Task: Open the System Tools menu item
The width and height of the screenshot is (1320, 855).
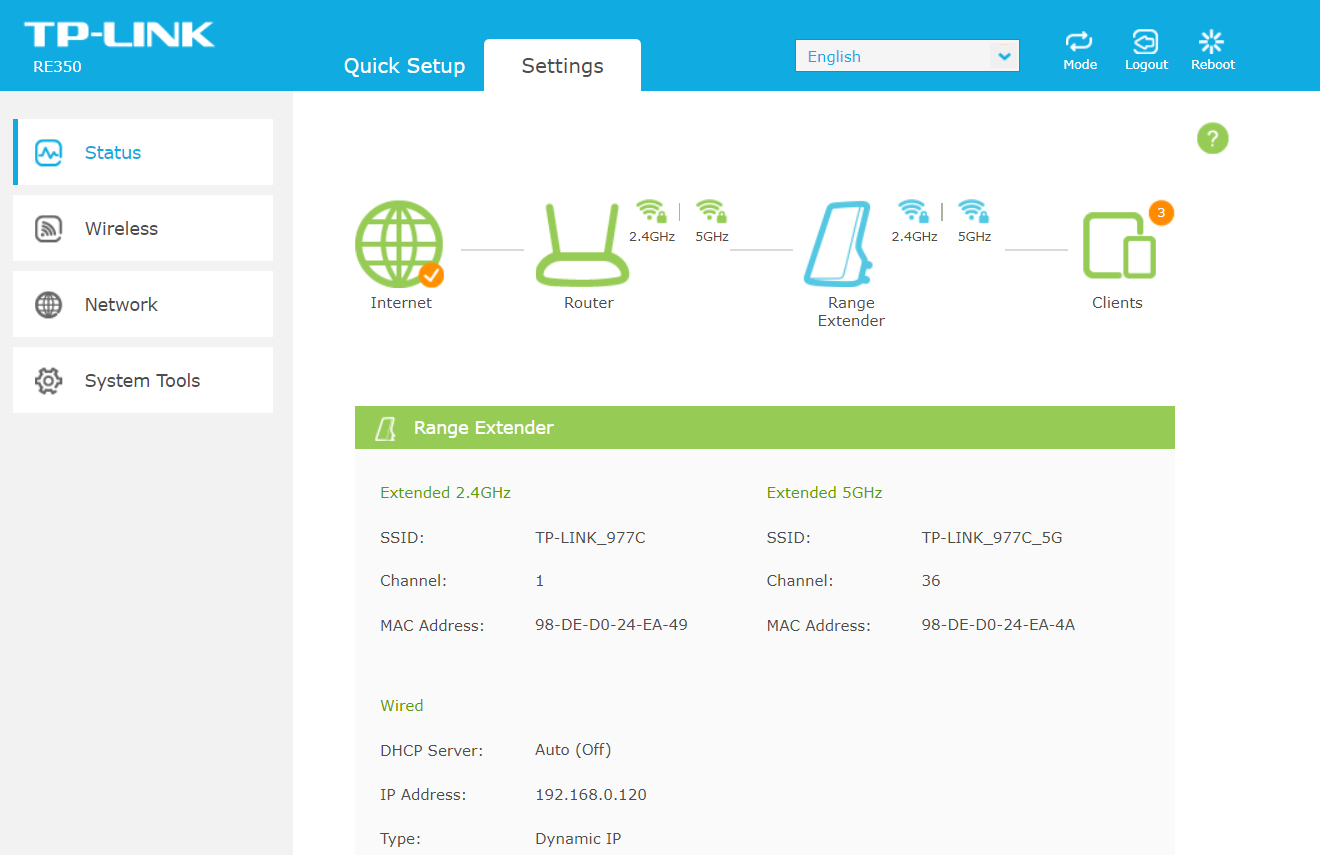Action: tap(143, 380)
